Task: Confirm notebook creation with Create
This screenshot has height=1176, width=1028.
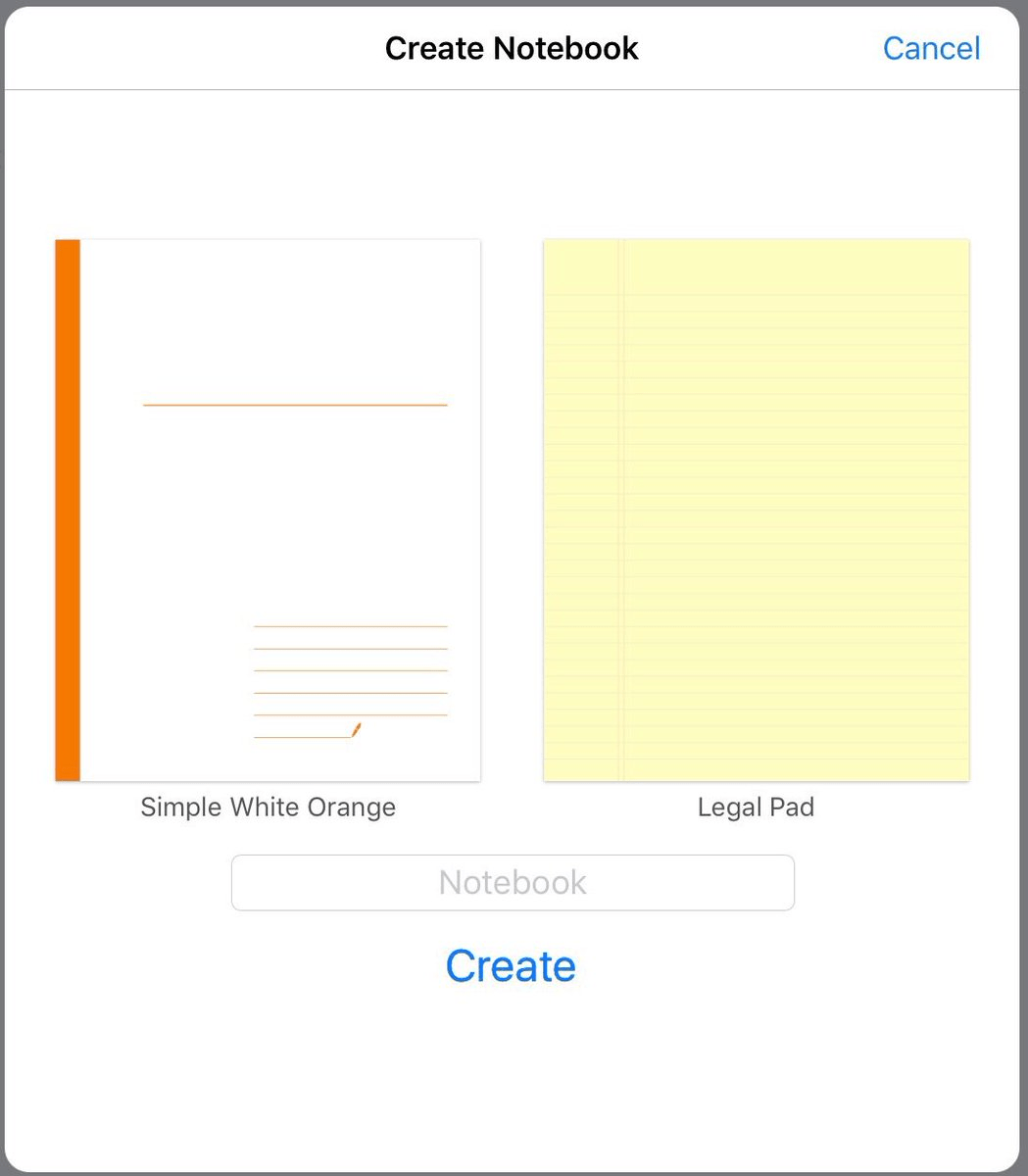Action: 511,965
